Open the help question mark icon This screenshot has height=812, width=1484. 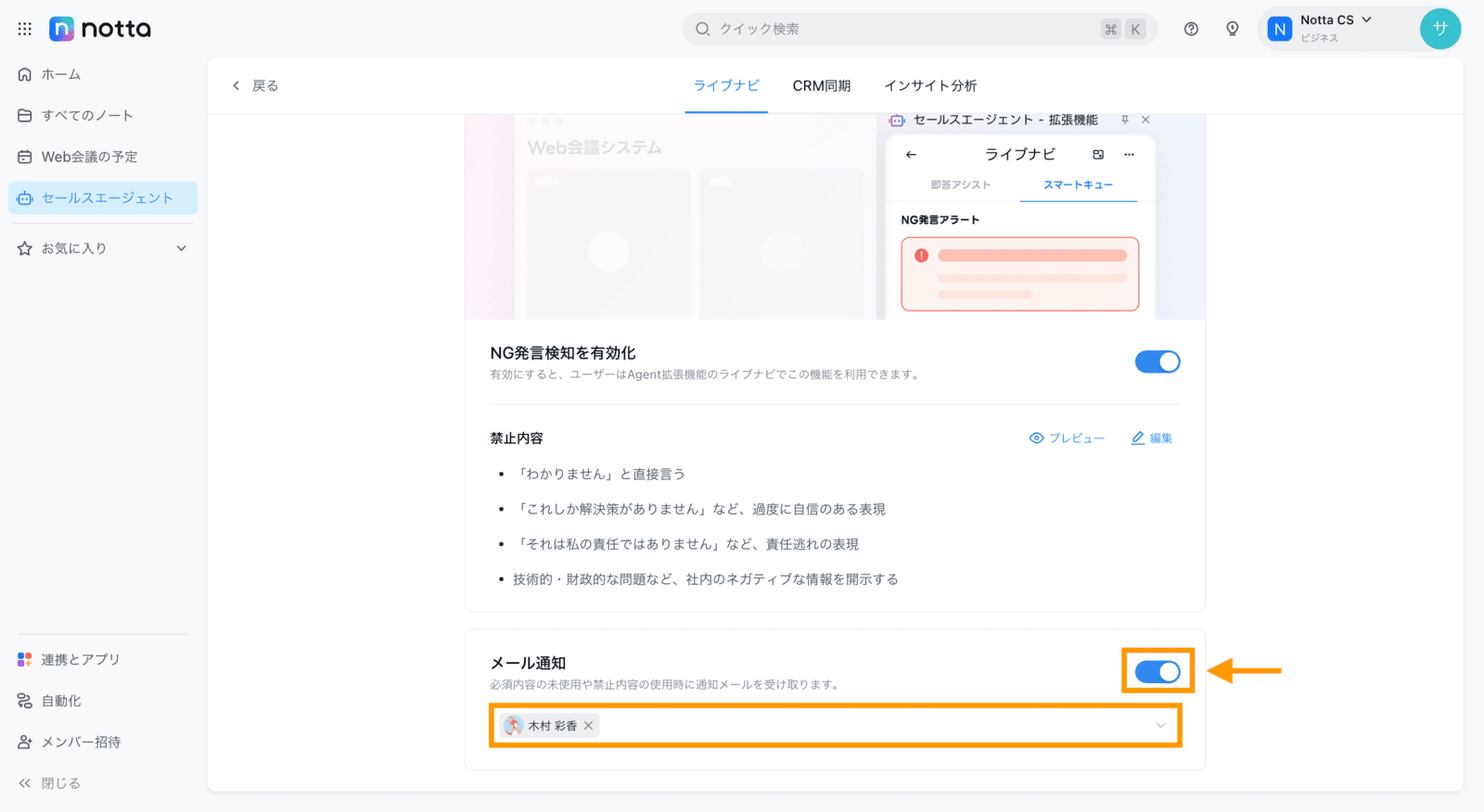point(1191,29)
